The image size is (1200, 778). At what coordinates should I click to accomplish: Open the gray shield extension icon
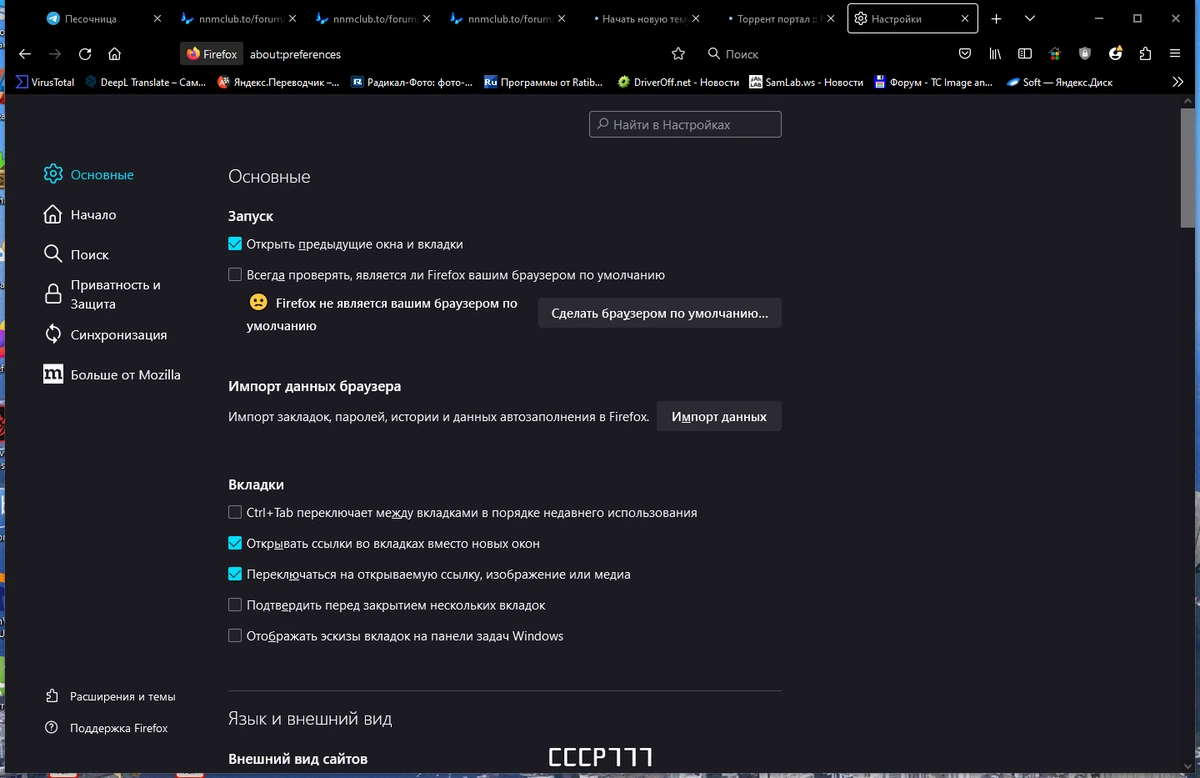click(x=1085, y=54)
